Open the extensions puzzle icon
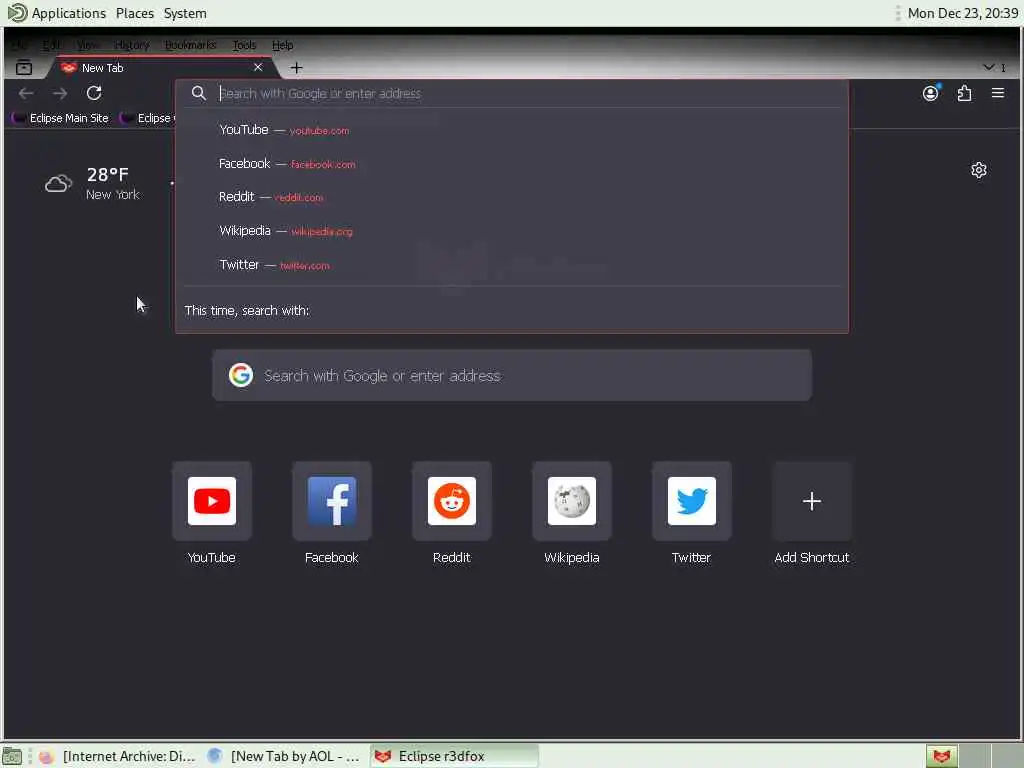The image size is (1024, 768). click(965, 93)
